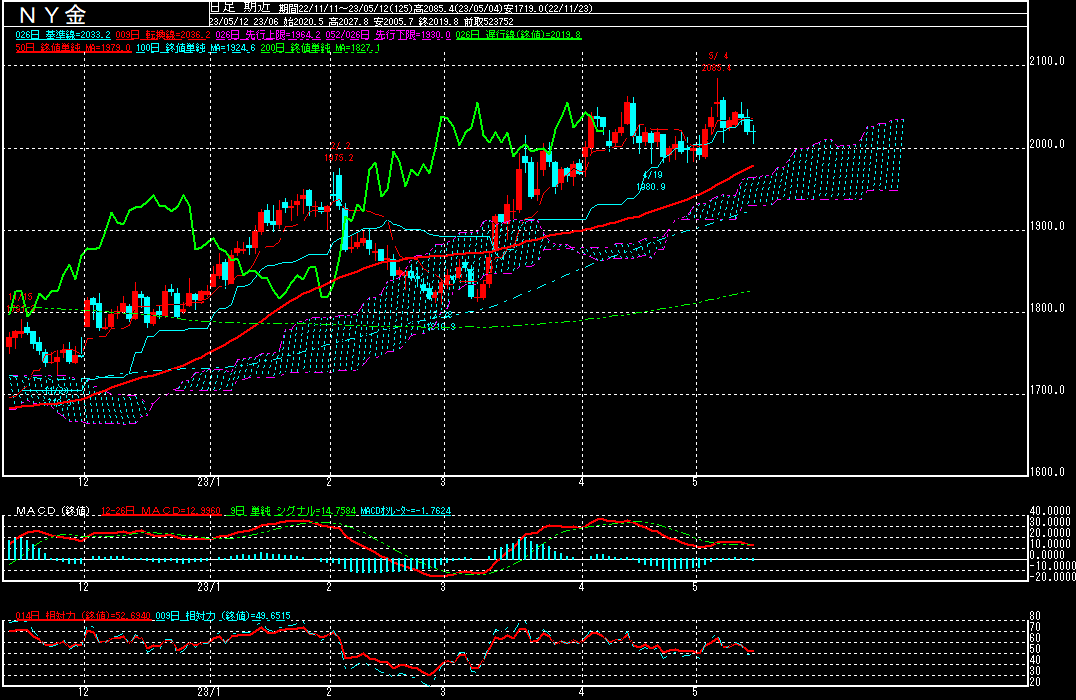Click the 60 RSI axis label
Viewport: 1076px width, 700px height.
[1036, 638]
